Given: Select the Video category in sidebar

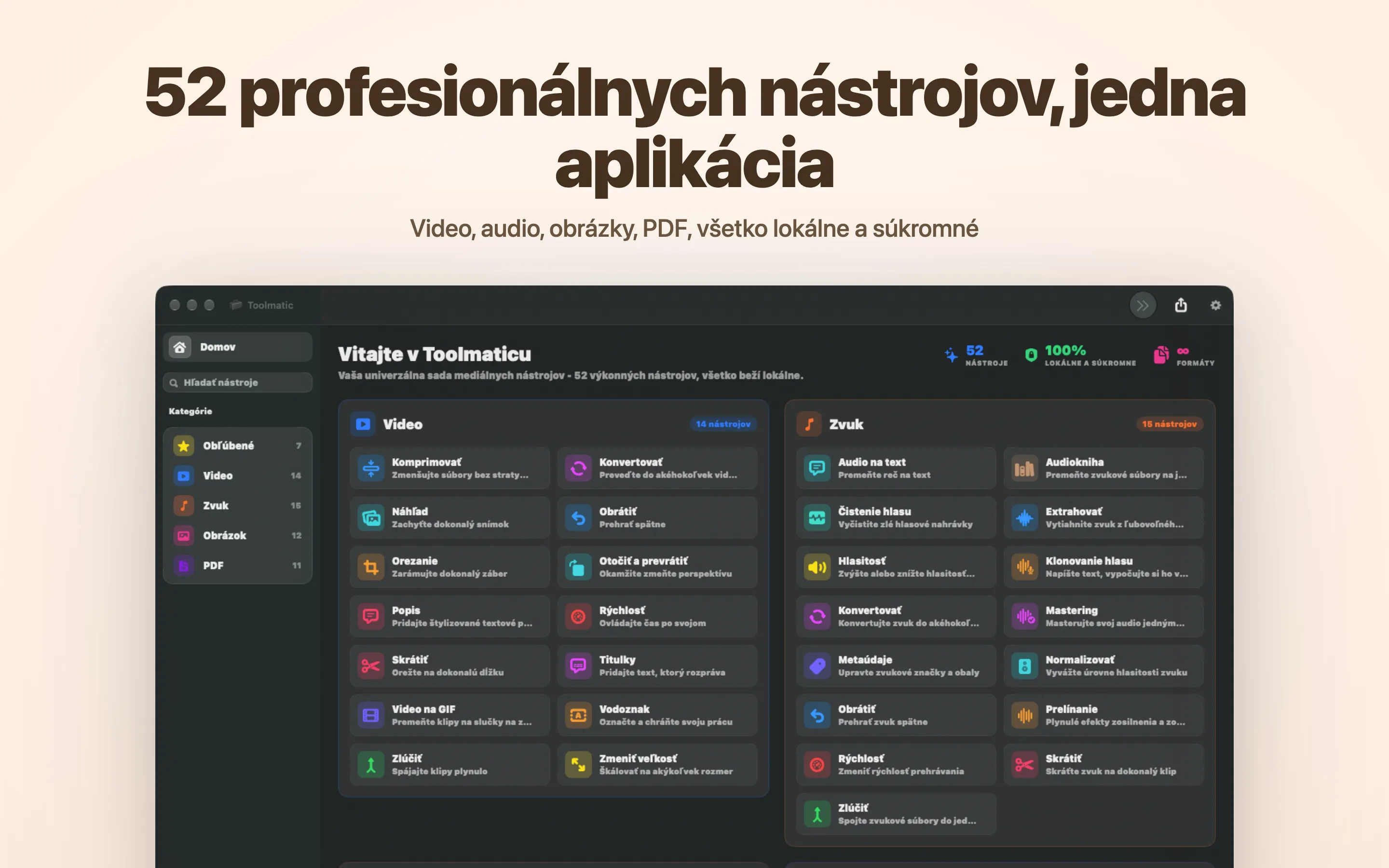Looking at the screenshot, I should (x=238, y=475).
